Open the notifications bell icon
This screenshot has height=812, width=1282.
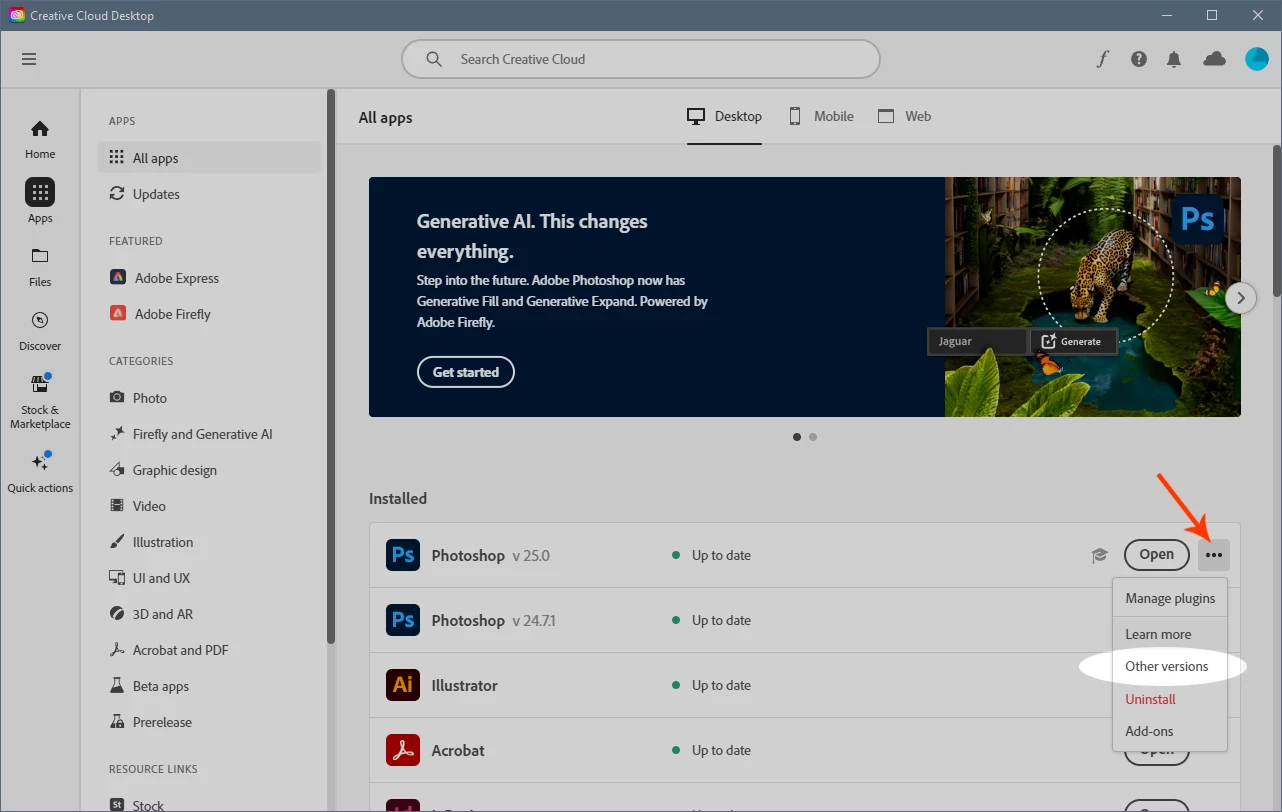pyautogui.click(x=1174, y=59)
